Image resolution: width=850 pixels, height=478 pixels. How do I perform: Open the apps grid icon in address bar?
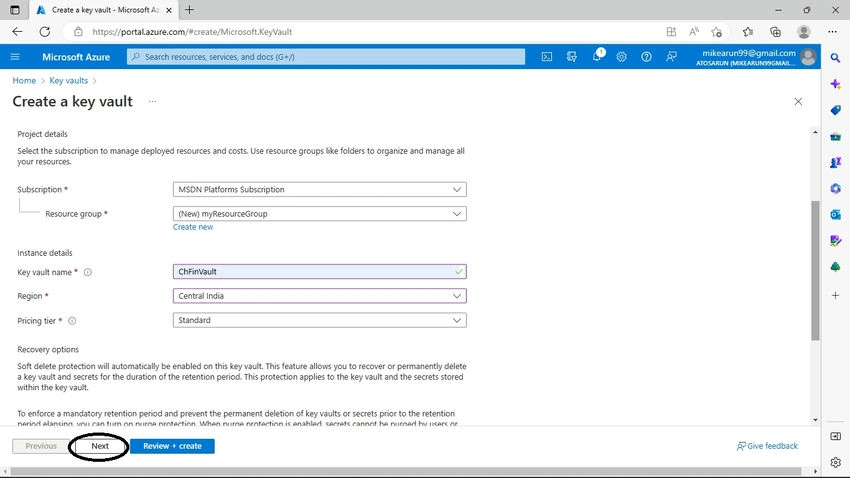click(671, 32)
